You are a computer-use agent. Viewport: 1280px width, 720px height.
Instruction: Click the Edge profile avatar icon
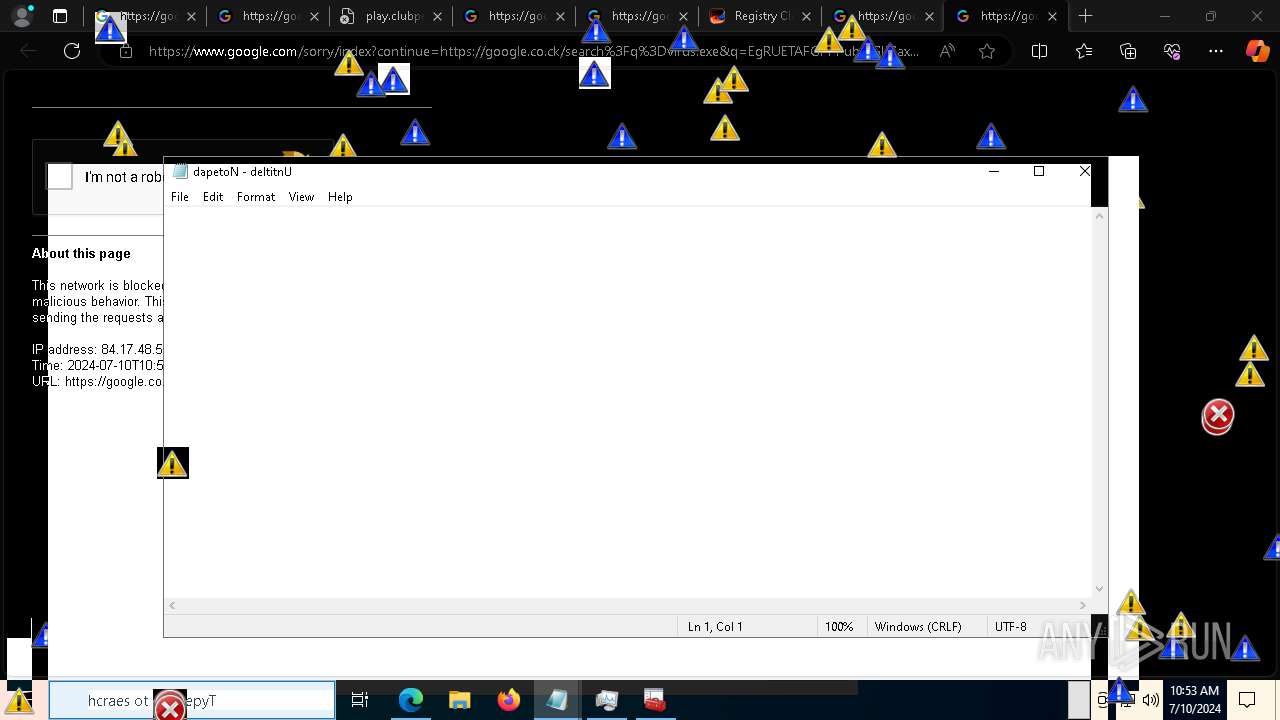[x=22, y=16]
